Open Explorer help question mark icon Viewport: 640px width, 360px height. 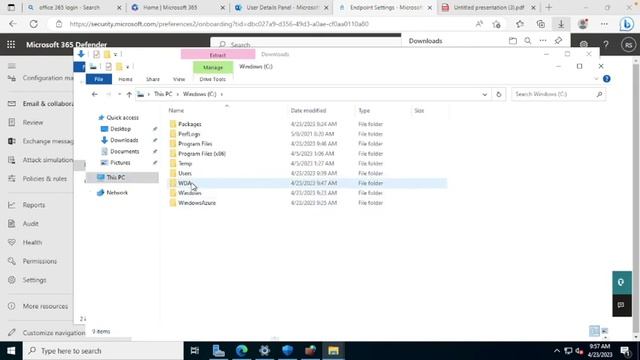point(607,79)
